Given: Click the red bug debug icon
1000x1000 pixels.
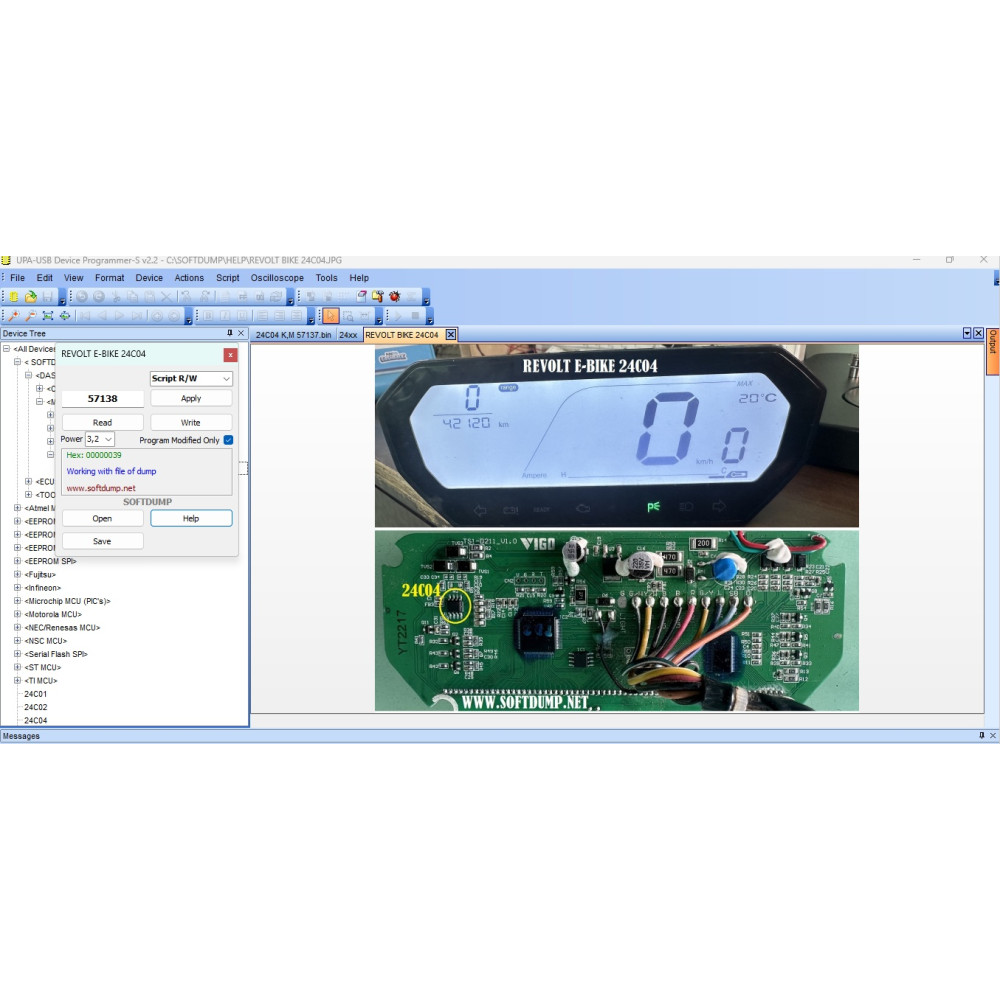Looking at the screenshot, I should point(395,297).
